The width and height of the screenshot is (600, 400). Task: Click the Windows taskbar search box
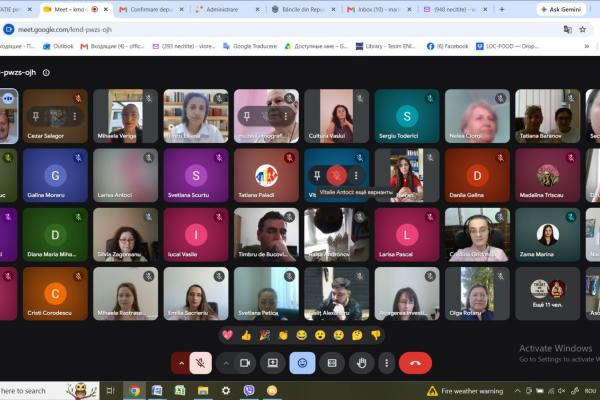(x=49, y=391)
